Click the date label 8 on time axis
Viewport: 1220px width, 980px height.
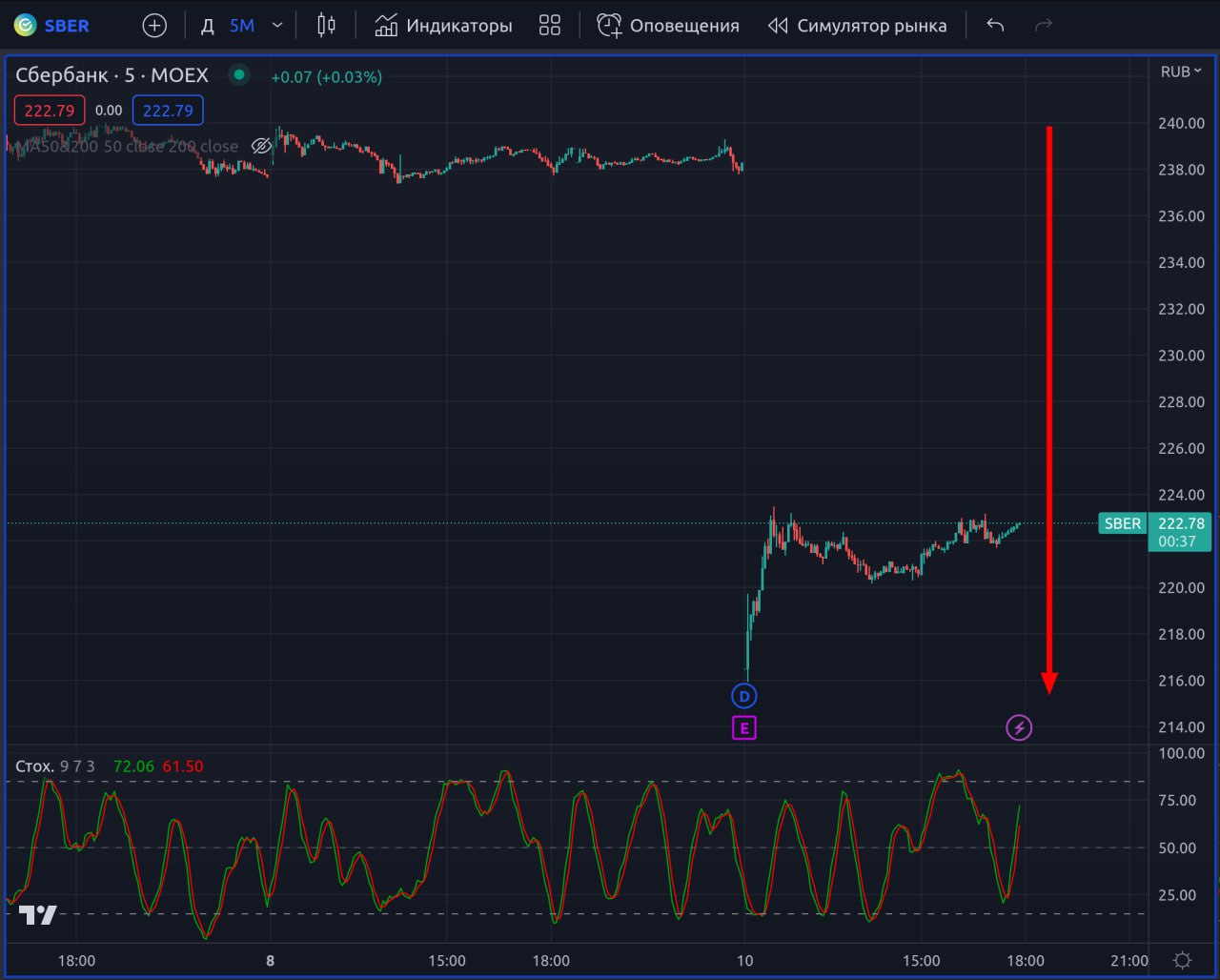point(270,961)
